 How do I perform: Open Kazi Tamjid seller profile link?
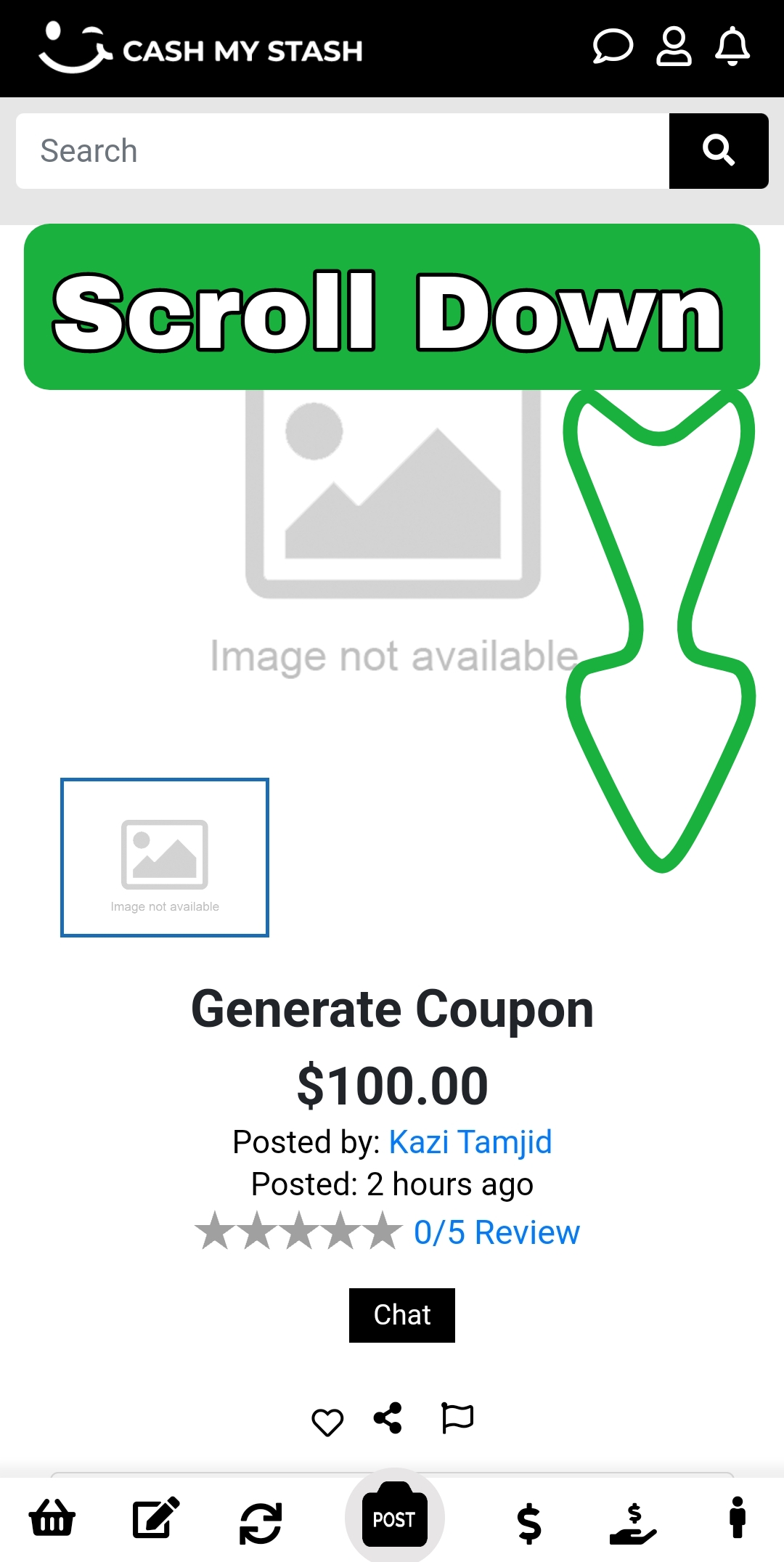tap(470, 1142)
